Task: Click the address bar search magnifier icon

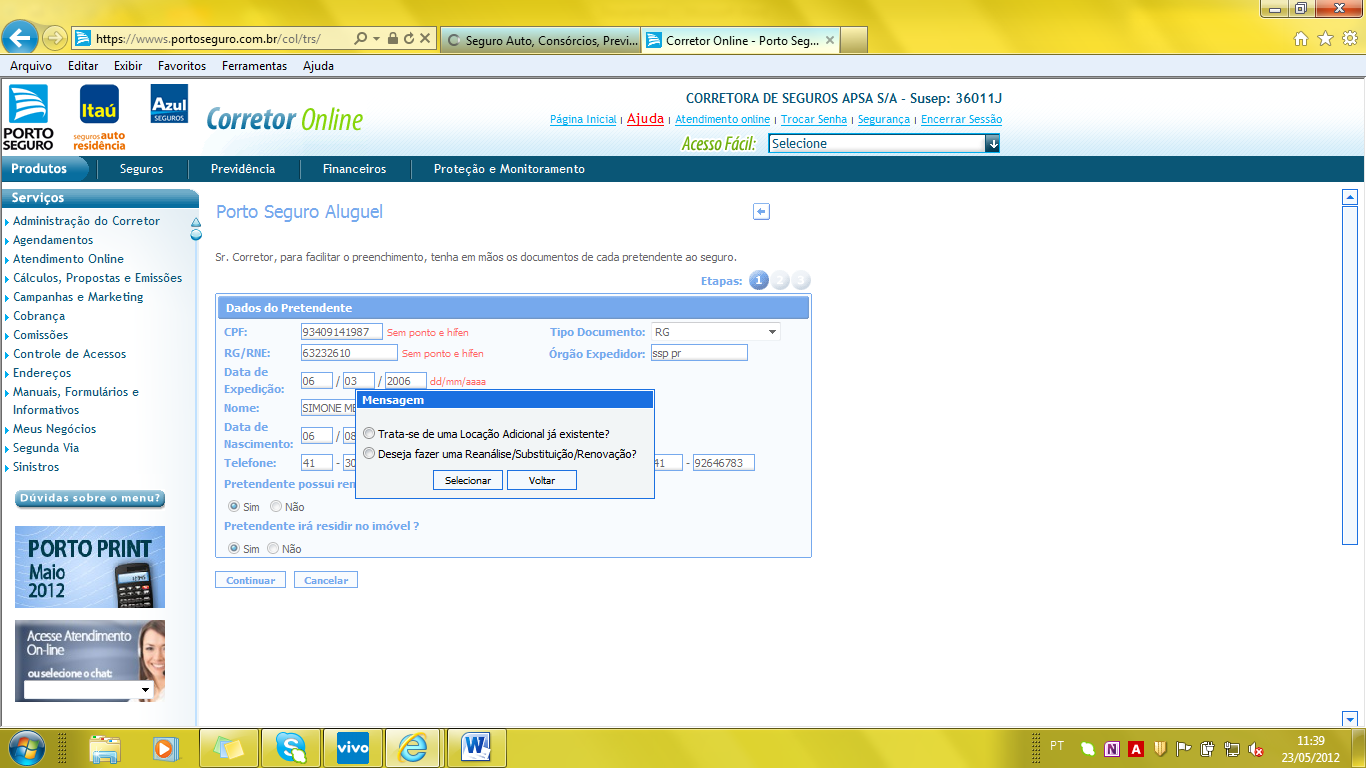Action: pyautogui.click(x=361, y=39)
